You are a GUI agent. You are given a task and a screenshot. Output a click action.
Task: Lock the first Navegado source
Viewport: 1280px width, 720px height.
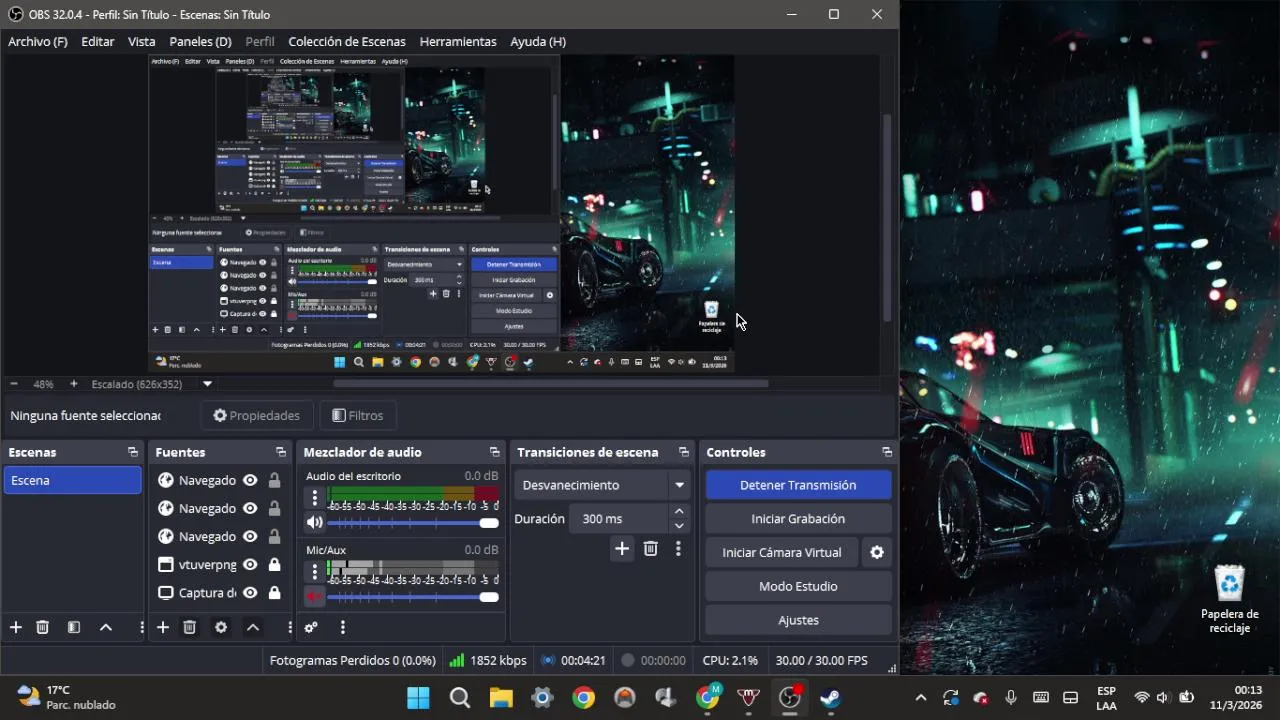[274, 480]
